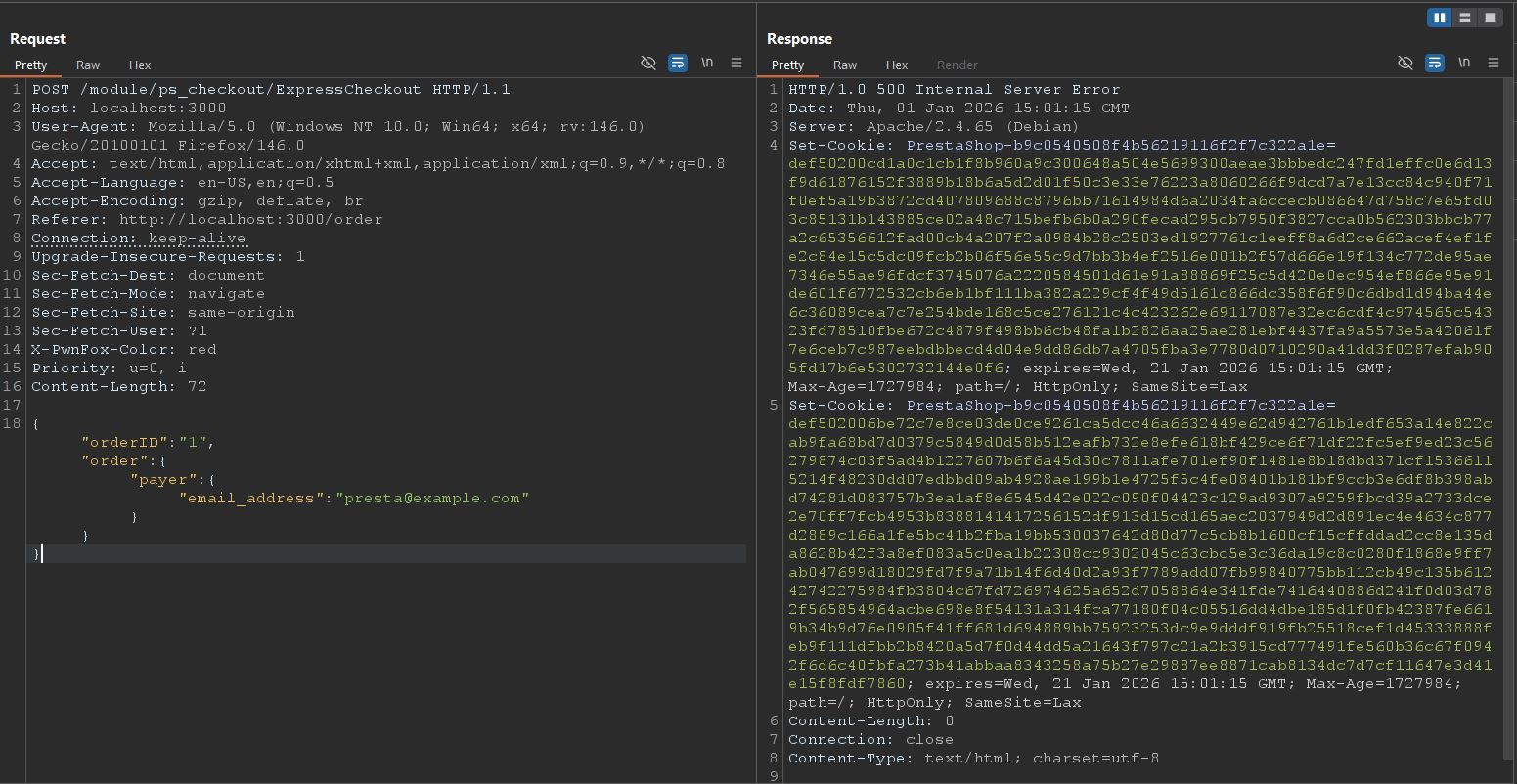Select the Request Pretty tab

click(x=30, y=65)
